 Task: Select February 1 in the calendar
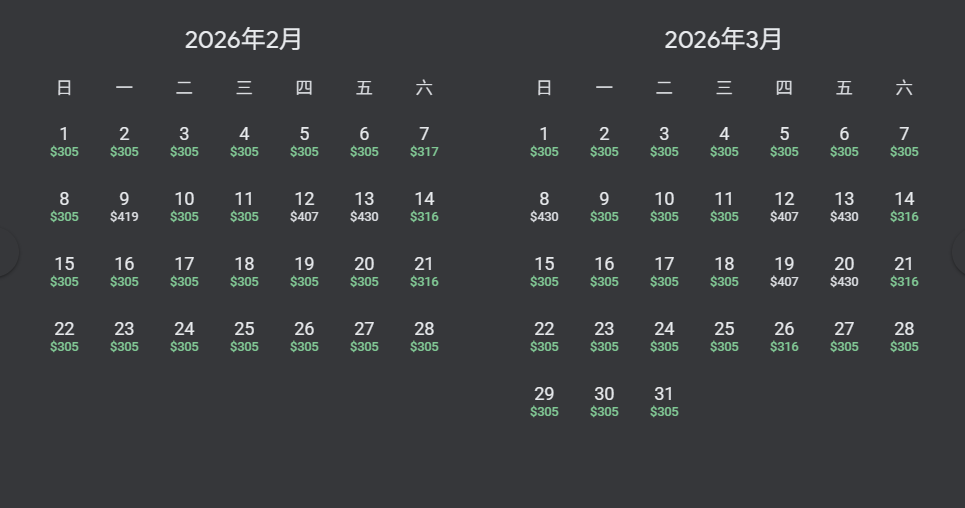[64, 141]
